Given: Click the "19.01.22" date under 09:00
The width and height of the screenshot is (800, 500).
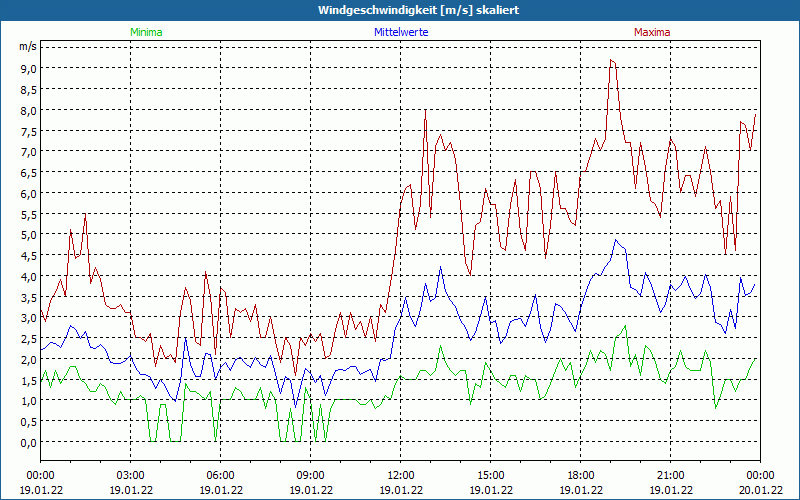Looking at the screenshot, I should click(310, 490).
